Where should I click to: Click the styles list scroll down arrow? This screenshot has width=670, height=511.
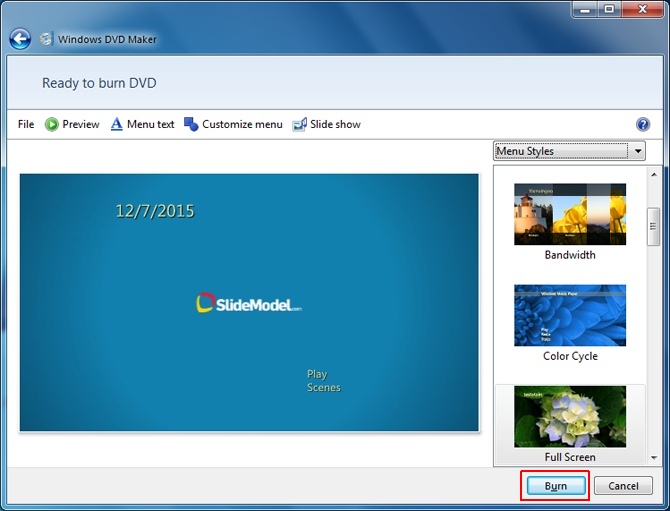(x=654, y=458)
